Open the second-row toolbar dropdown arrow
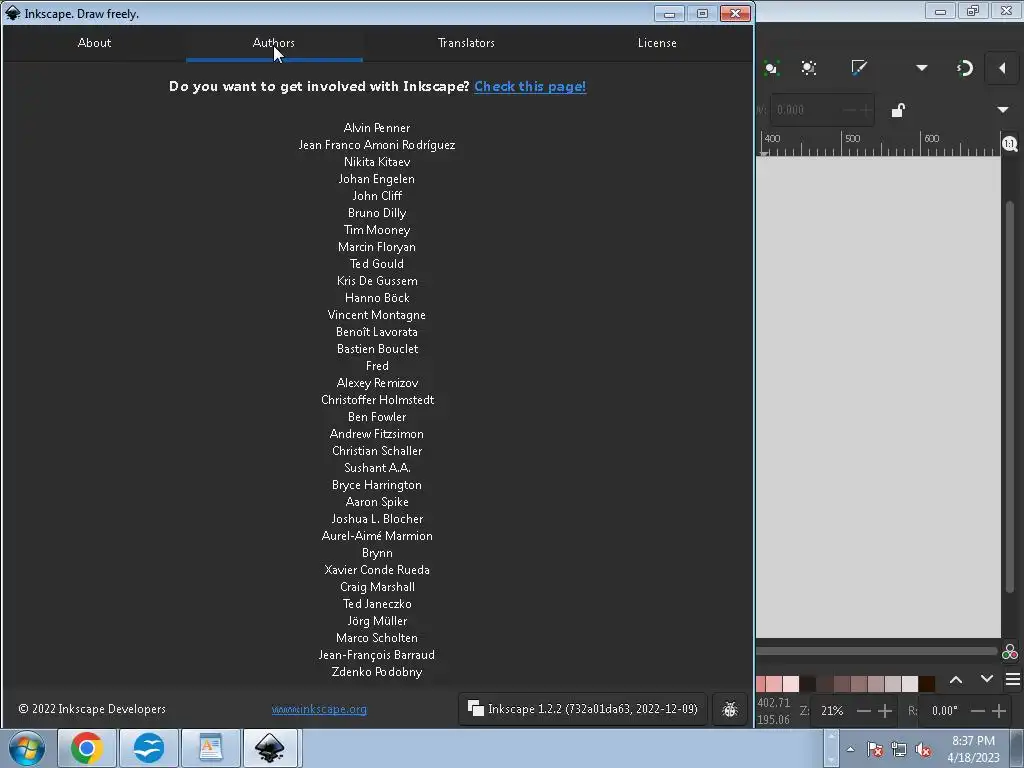This screenshot has width=1024, height=768. 1003,110
